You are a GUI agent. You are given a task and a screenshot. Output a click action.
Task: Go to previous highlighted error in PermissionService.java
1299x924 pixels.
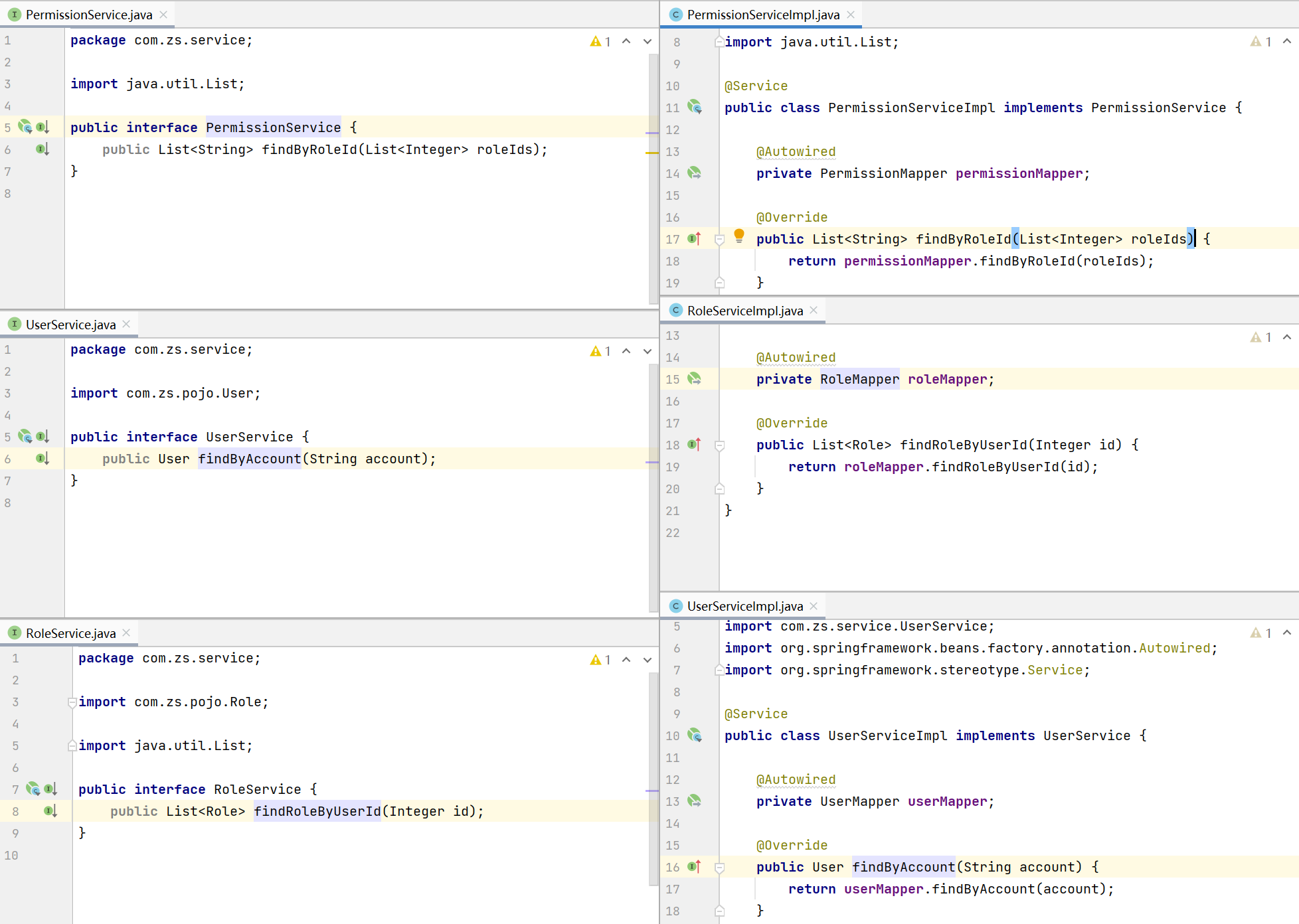coord(626,42)
